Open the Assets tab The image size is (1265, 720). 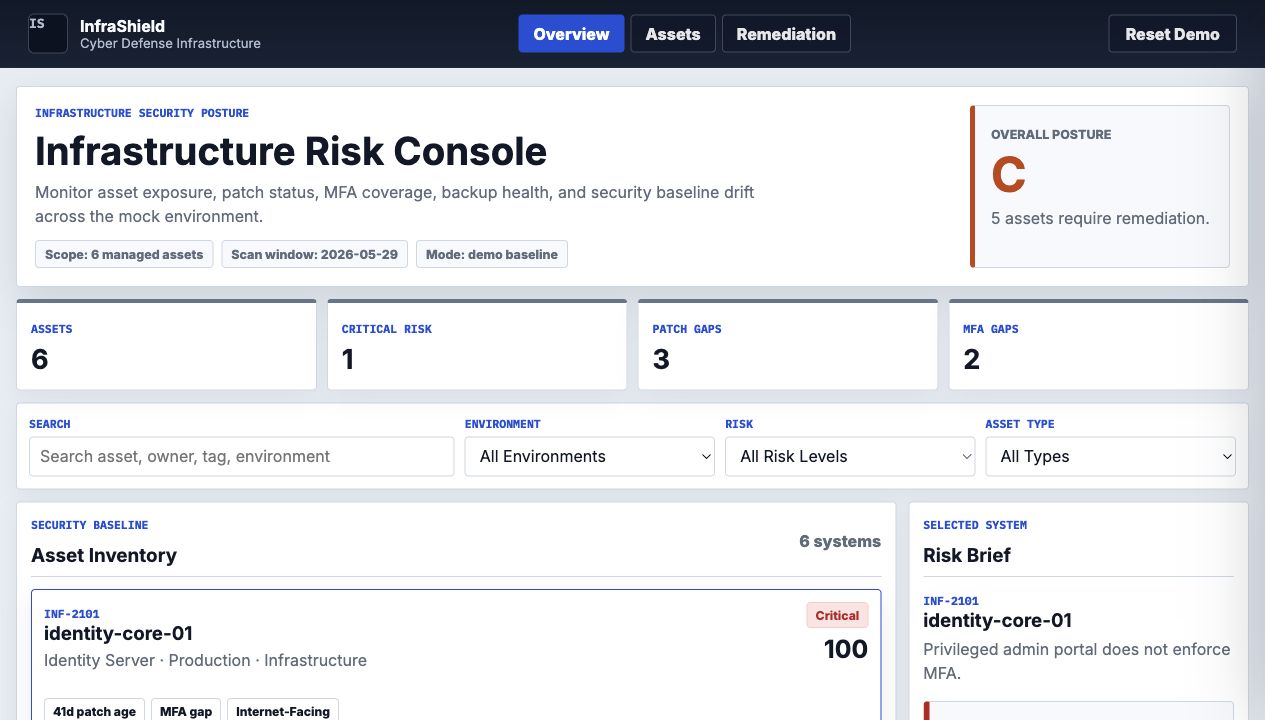[x=673, y=34]
